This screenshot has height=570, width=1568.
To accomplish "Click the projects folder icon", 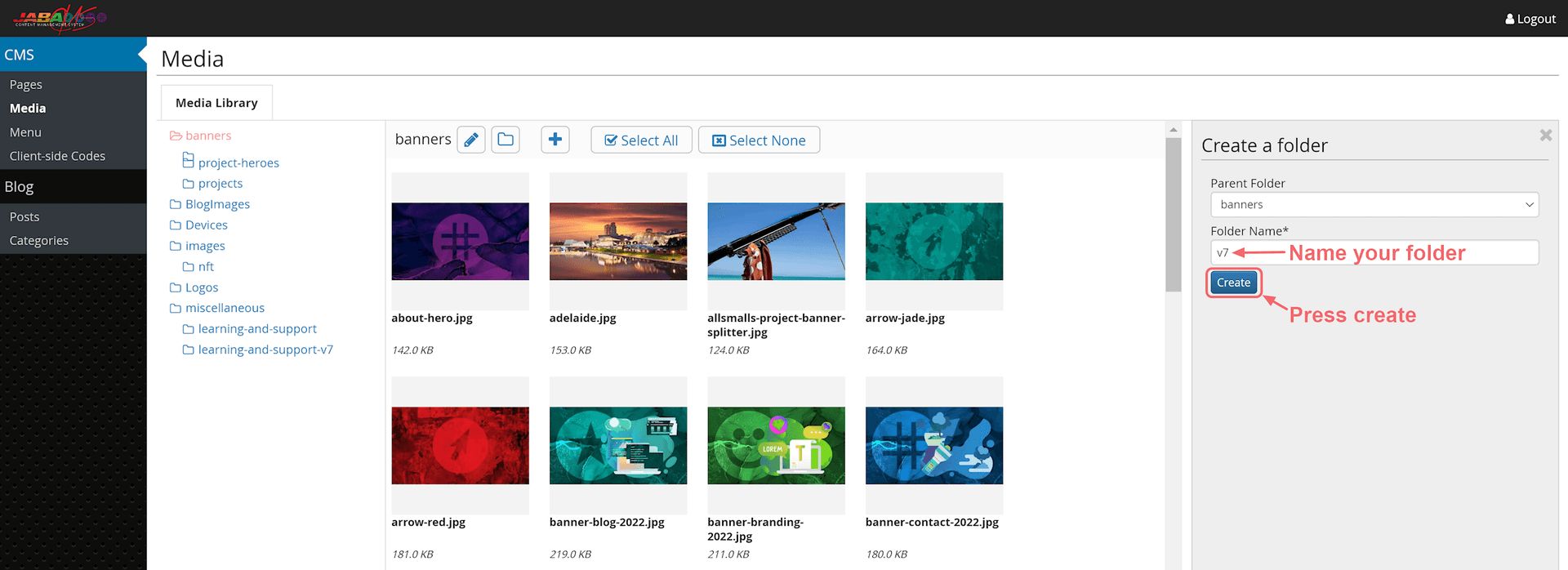I will pyautogui.click(x=189, y=184).
